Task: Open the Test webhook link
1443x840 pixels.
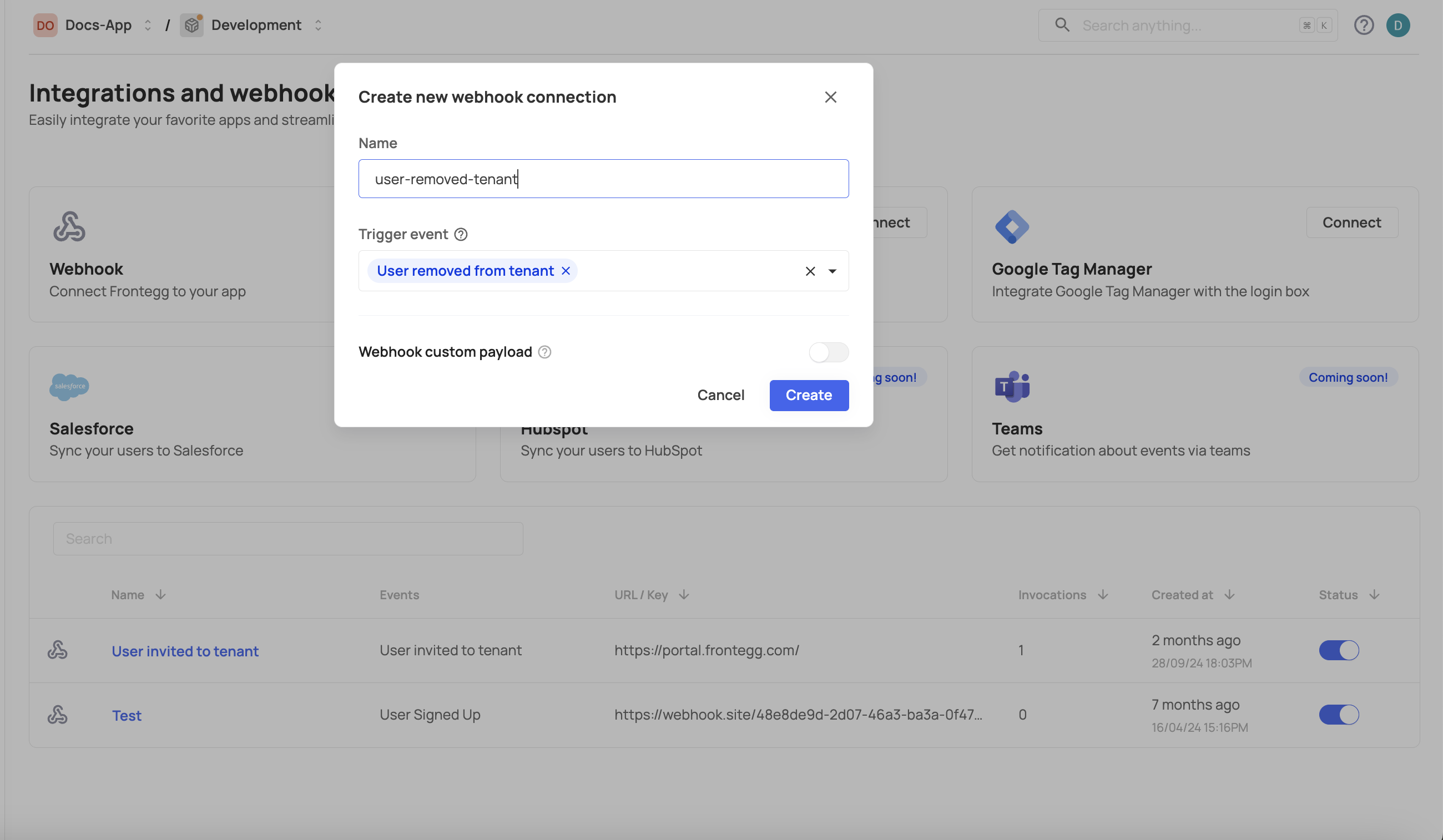Action: coord(127,715)
